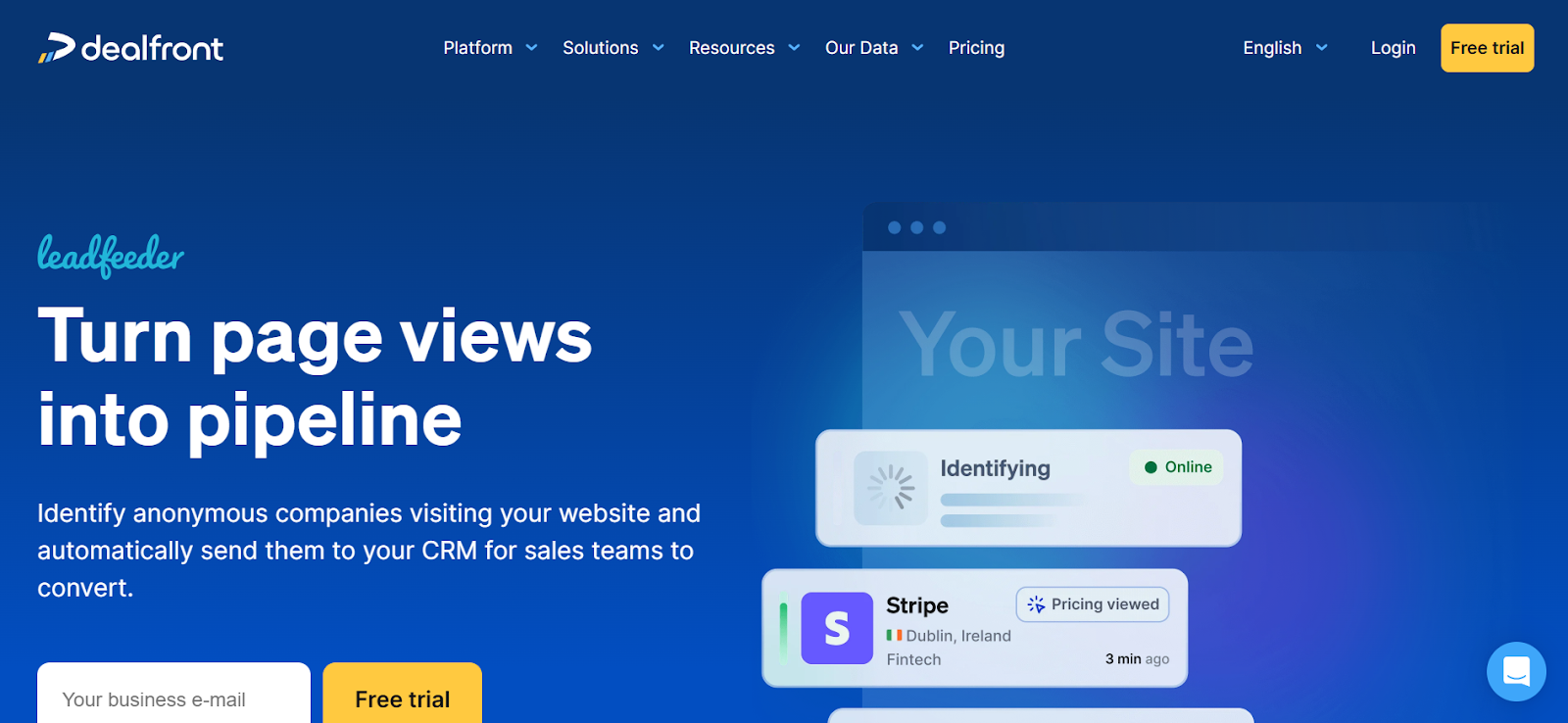
Task: Click the 3 min ago timestamp
Action: pos(1137,659)
